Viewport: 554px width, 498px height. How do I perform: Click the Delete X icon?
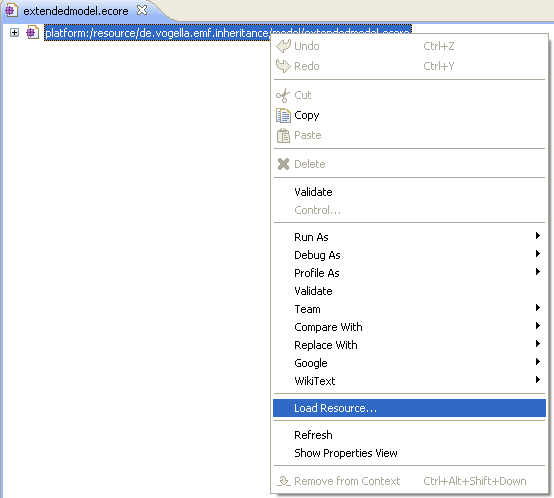[x=283, y=164]
